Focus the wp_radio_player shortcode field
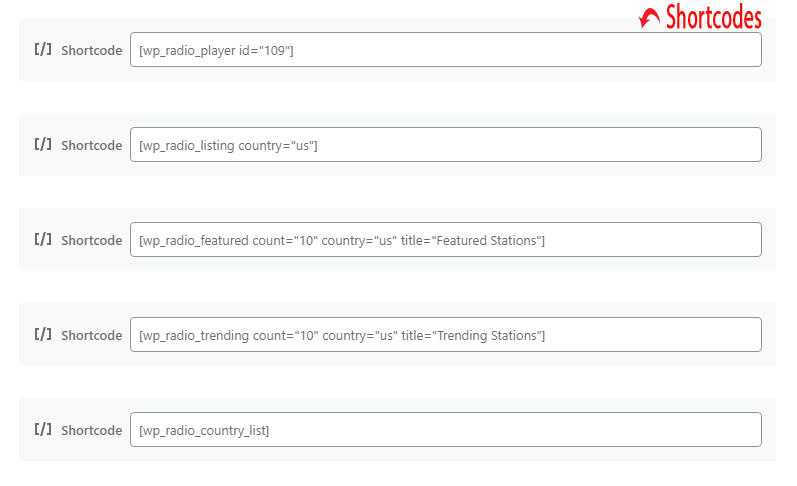 [x=445, y=50]
